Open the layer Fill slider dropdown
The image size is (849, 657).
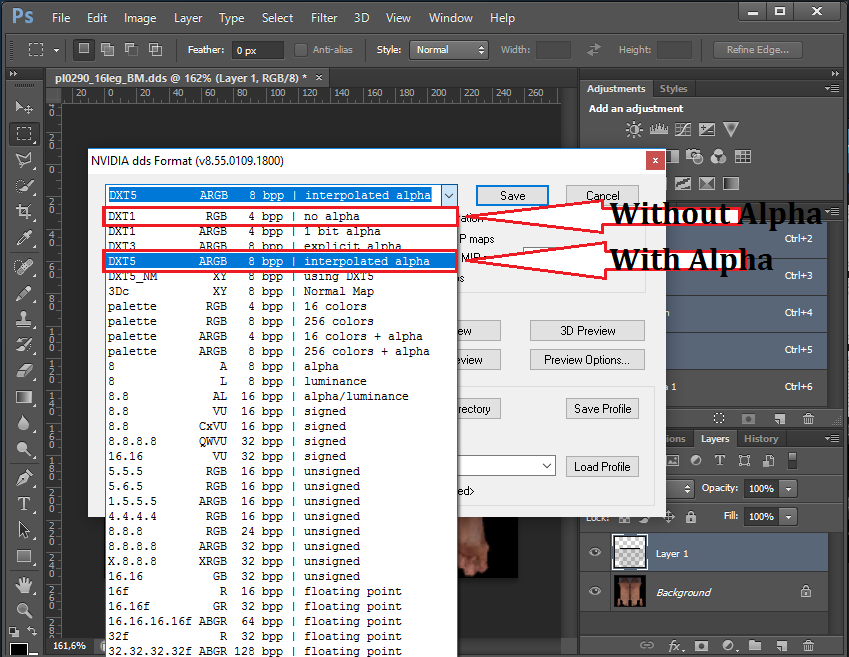click(788, 517)
